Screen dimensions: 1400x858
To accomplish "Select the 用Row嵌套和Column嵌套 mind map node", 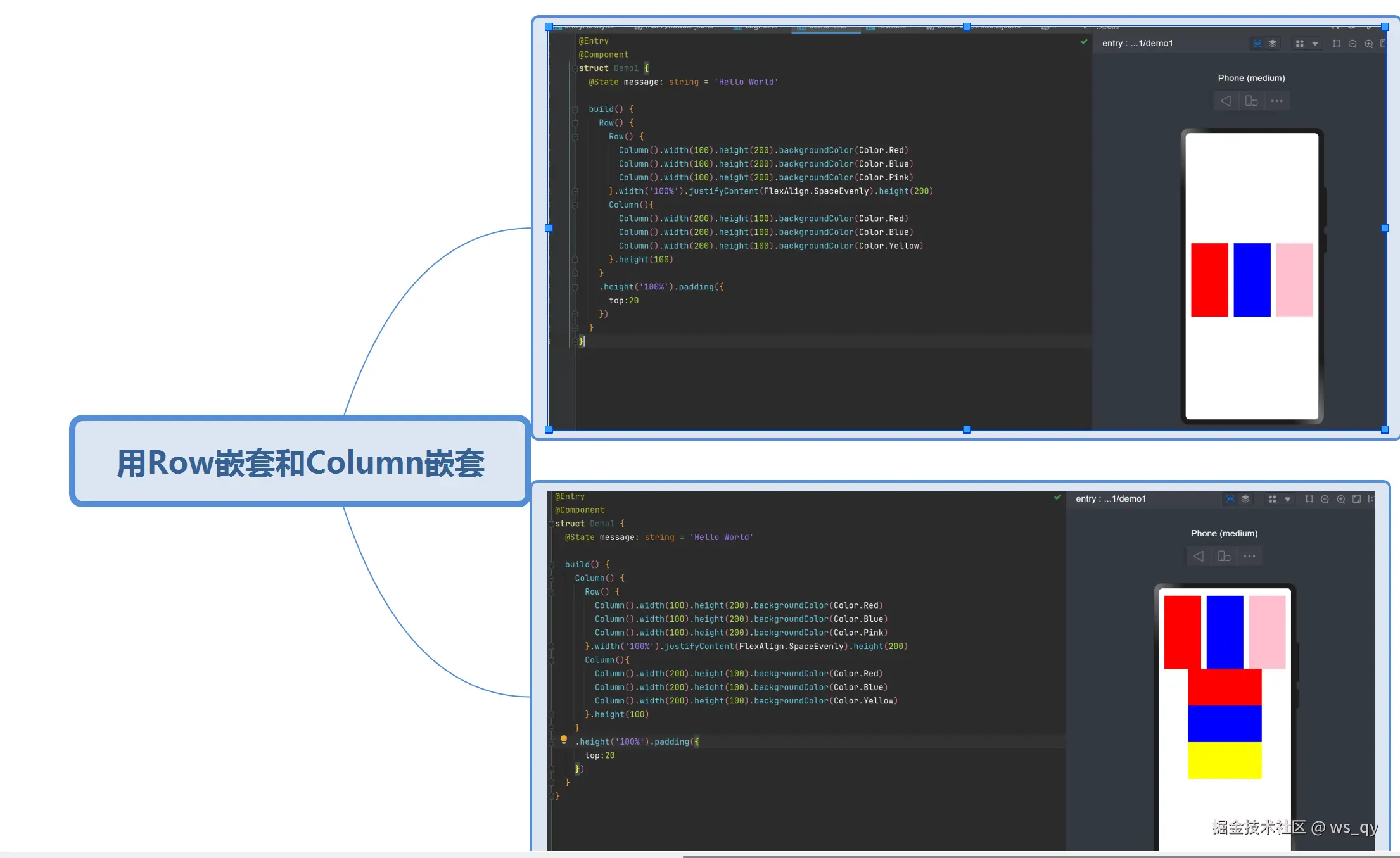I will click(300, 462).
